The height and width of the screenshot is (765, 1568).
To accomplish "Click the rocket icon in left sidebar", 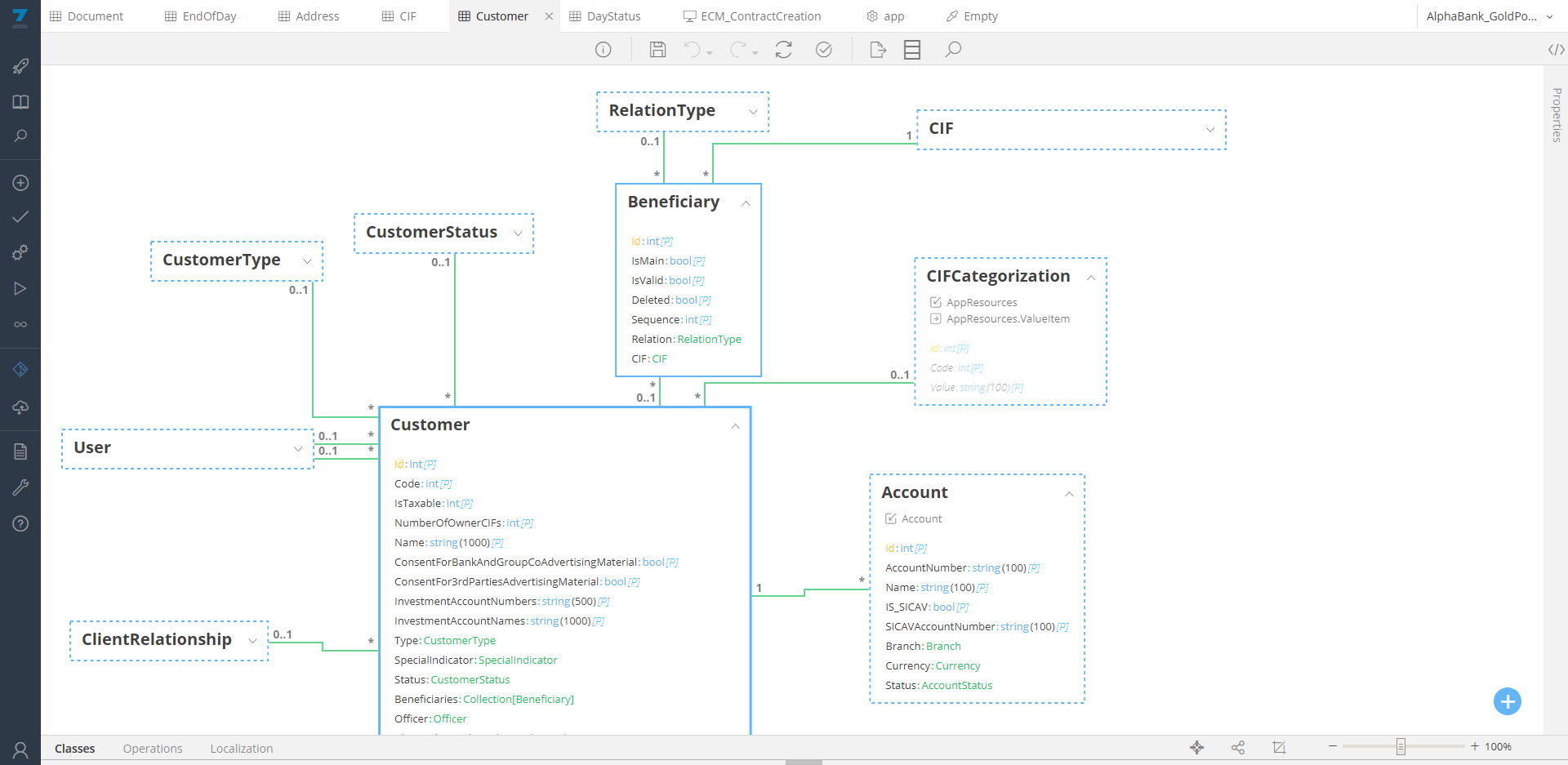I will pyautogui.click(x=20, y=66).
